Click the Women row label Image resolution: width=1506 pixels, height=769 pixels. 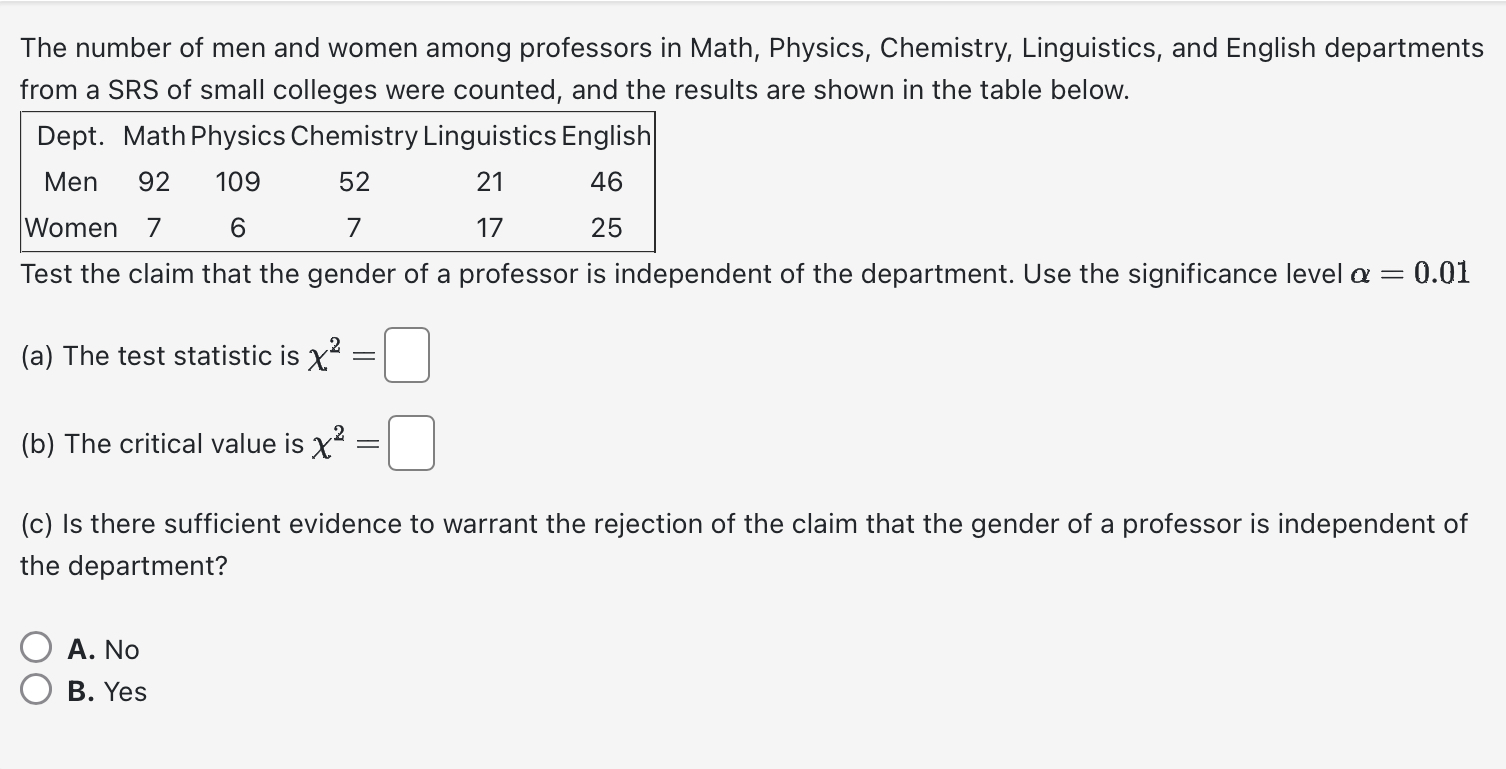click(71, 228)
